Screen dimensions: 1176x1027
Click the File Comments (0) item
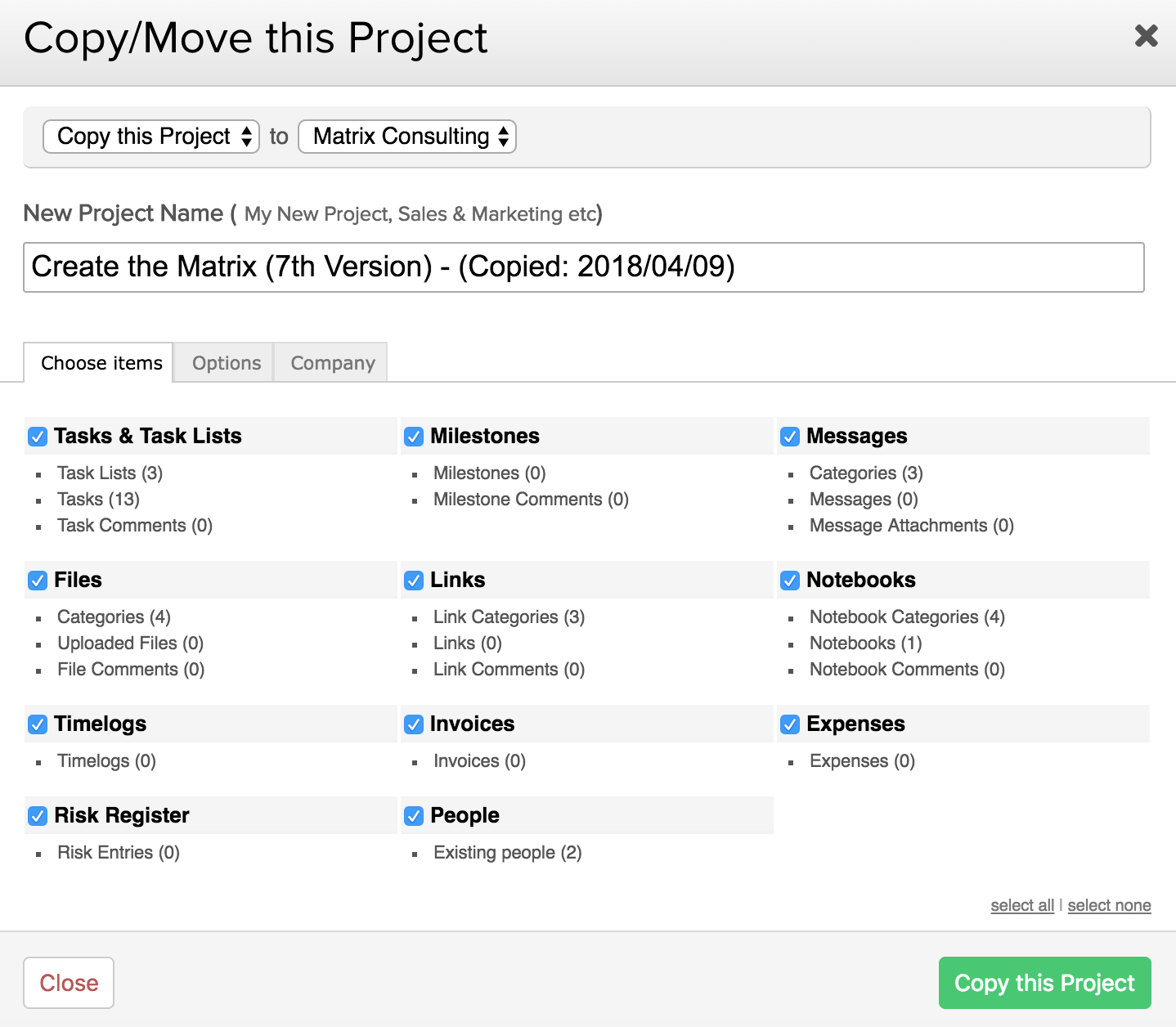[x=131, y=669]
